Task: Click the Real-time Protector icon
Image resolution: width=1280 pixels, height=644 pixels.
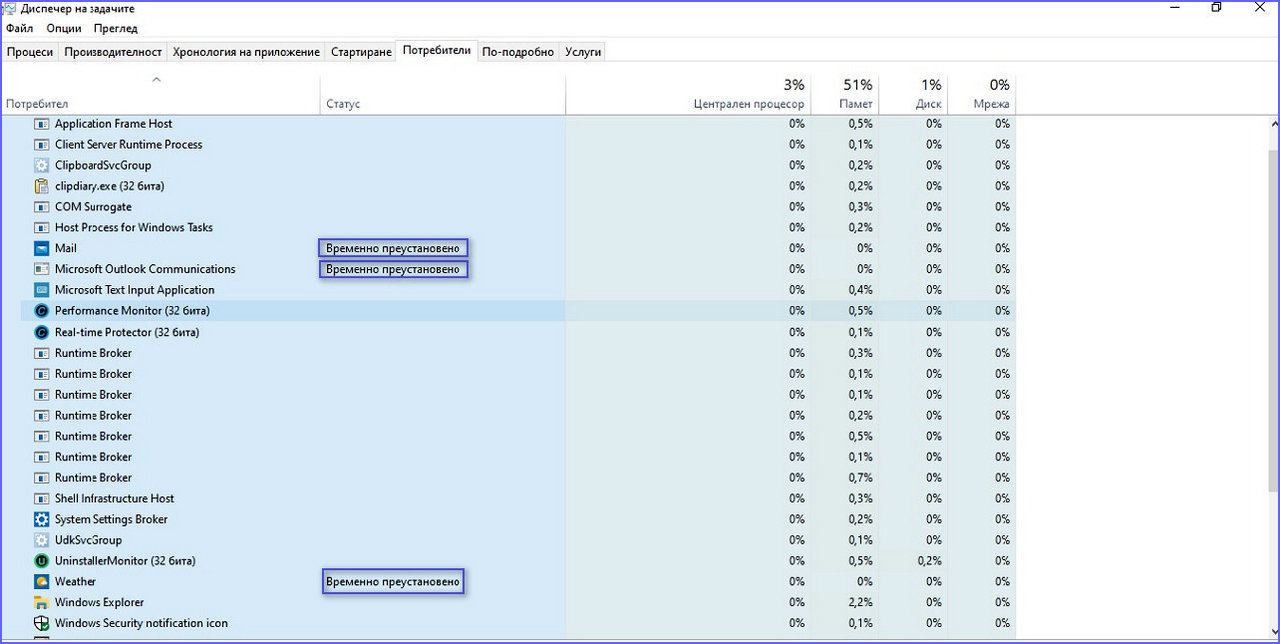Action: click(x=41, y=332)
